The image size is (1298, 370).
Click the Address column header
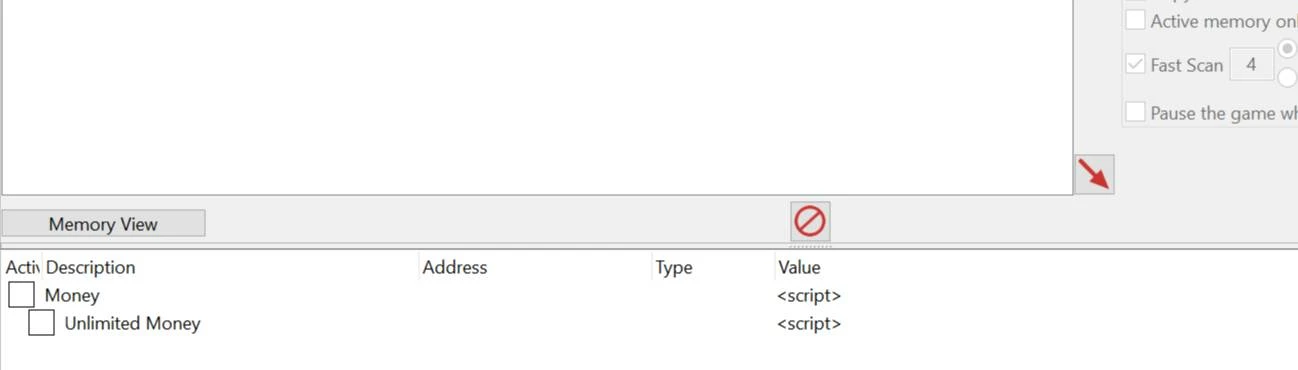(455, 267)
